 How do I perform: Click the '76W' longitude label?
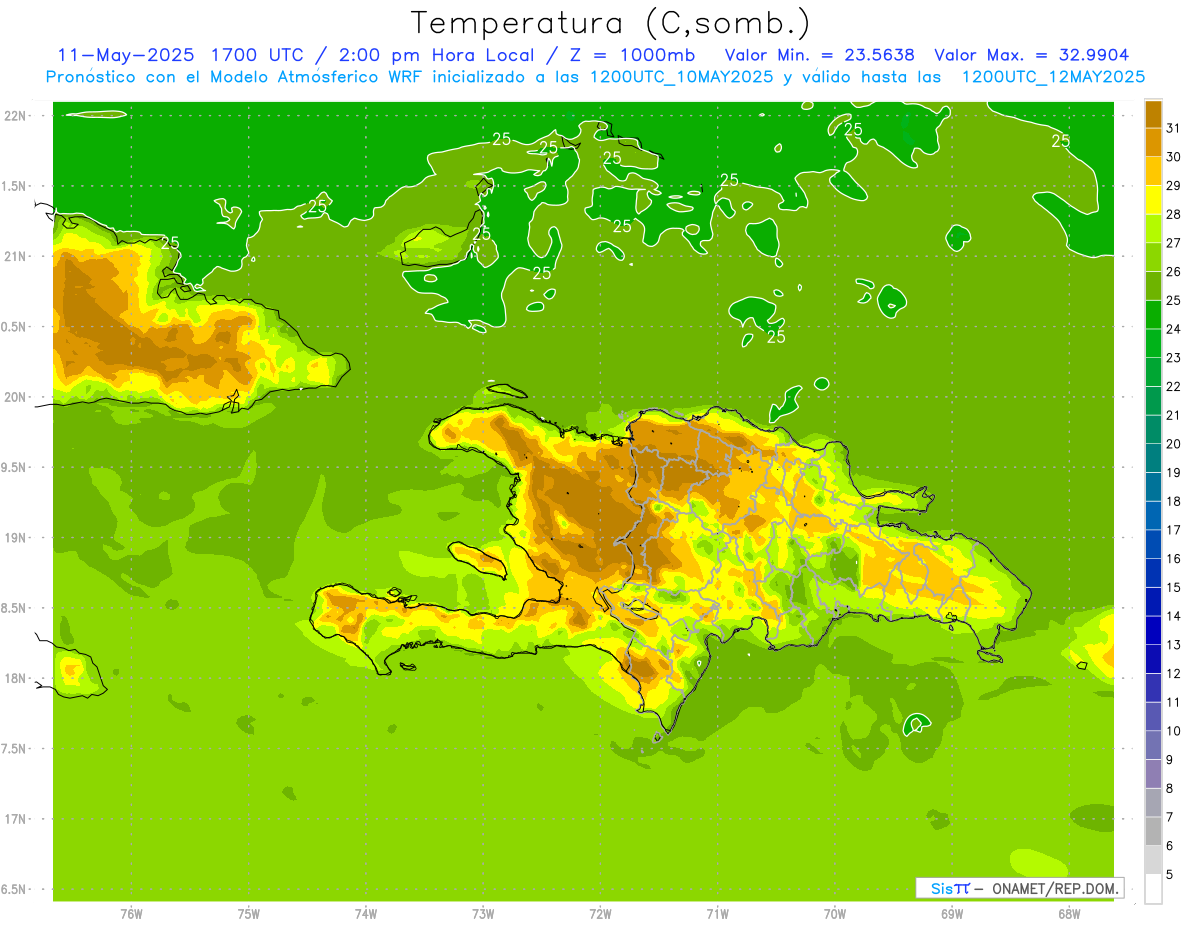coord(131,914)
